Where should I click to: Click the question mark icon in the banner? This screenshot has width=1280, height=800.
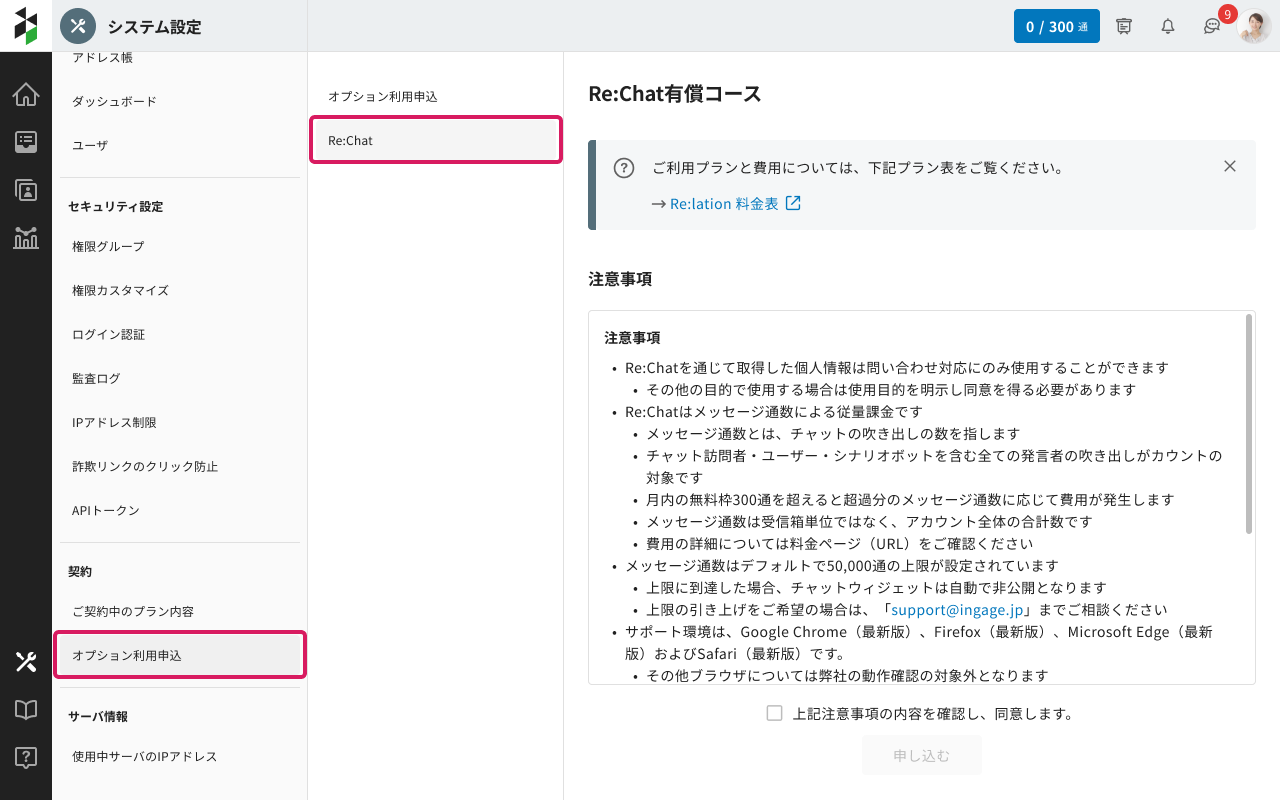pyautogui.click(x=624, y=168)
